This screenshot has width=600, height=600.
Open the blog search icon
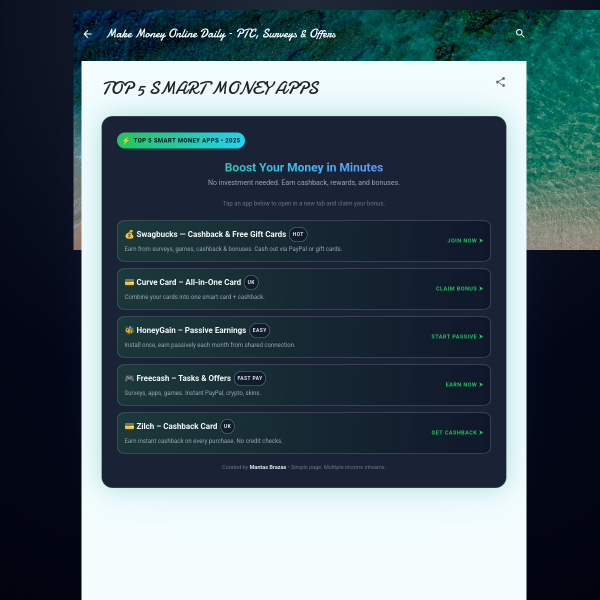[520, 34]
